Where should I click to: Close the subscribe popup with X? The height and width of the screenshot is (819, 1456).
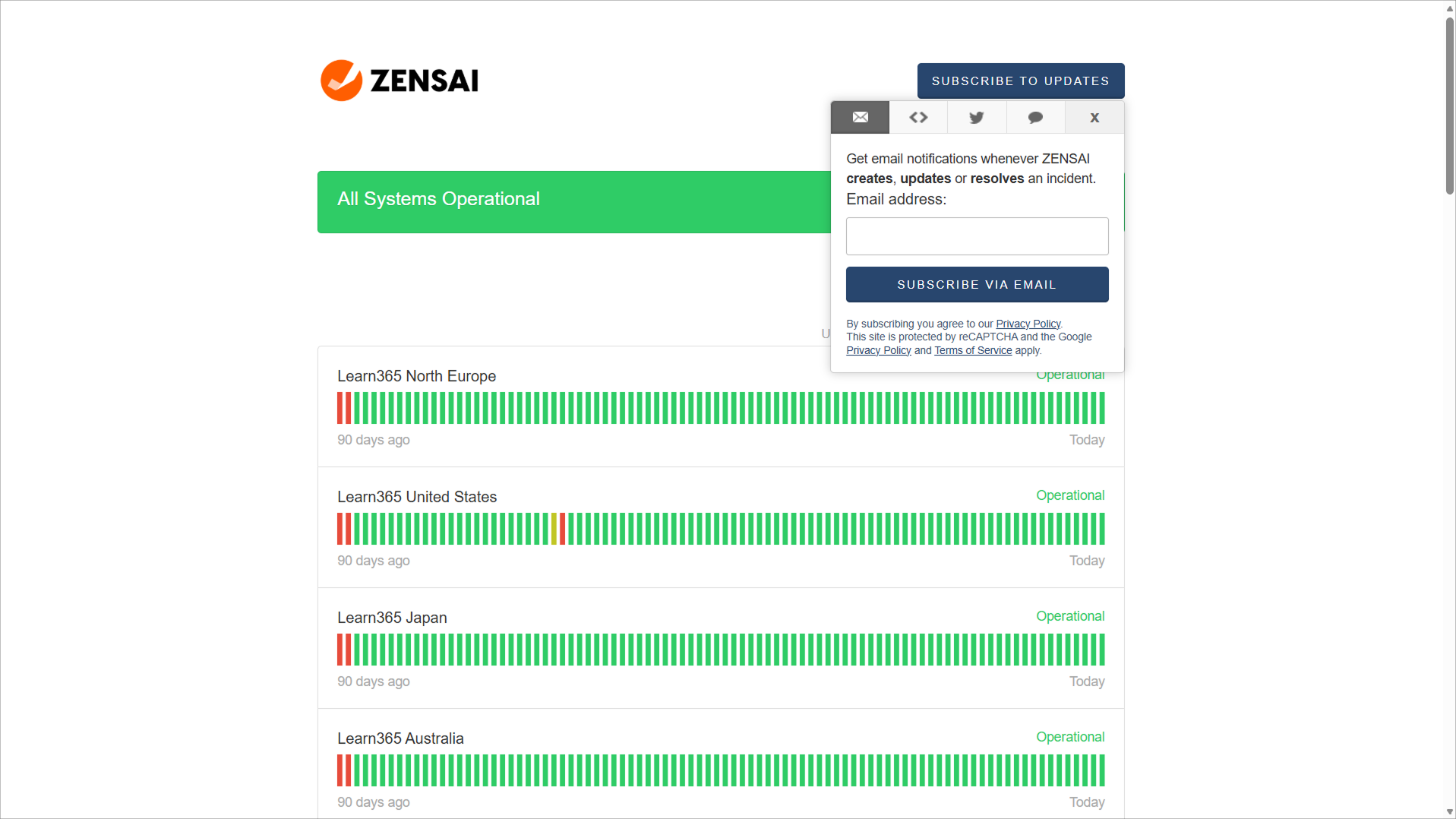click(1094, 117)
